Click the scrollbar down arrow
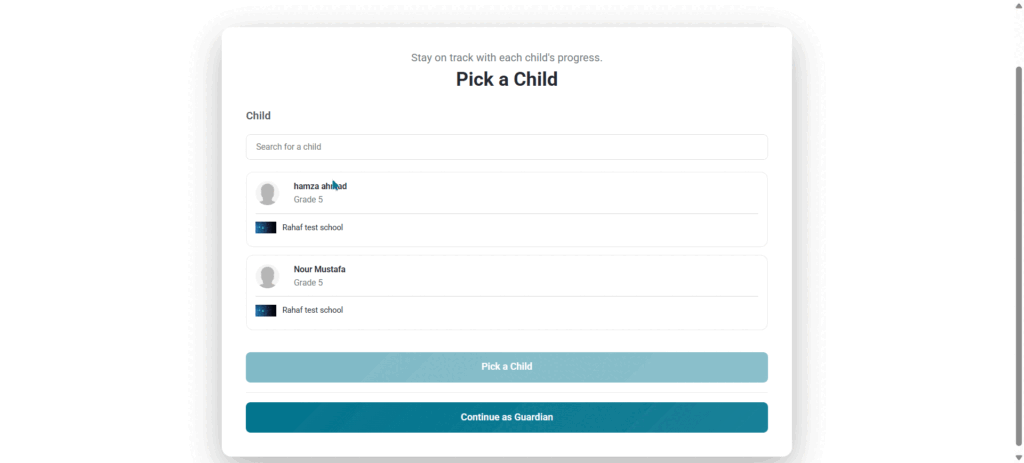 click(1018, 458)
